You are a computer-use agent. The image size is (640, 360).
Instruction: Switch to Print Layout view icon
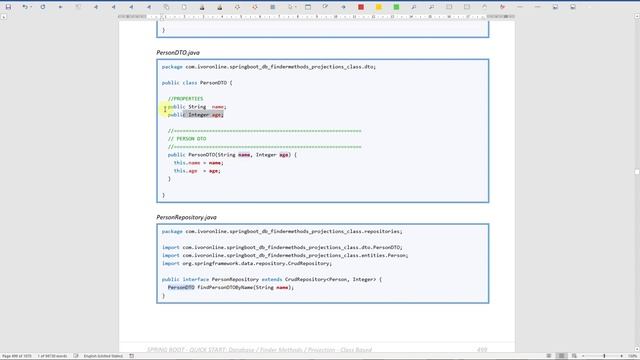coord(561,356)
